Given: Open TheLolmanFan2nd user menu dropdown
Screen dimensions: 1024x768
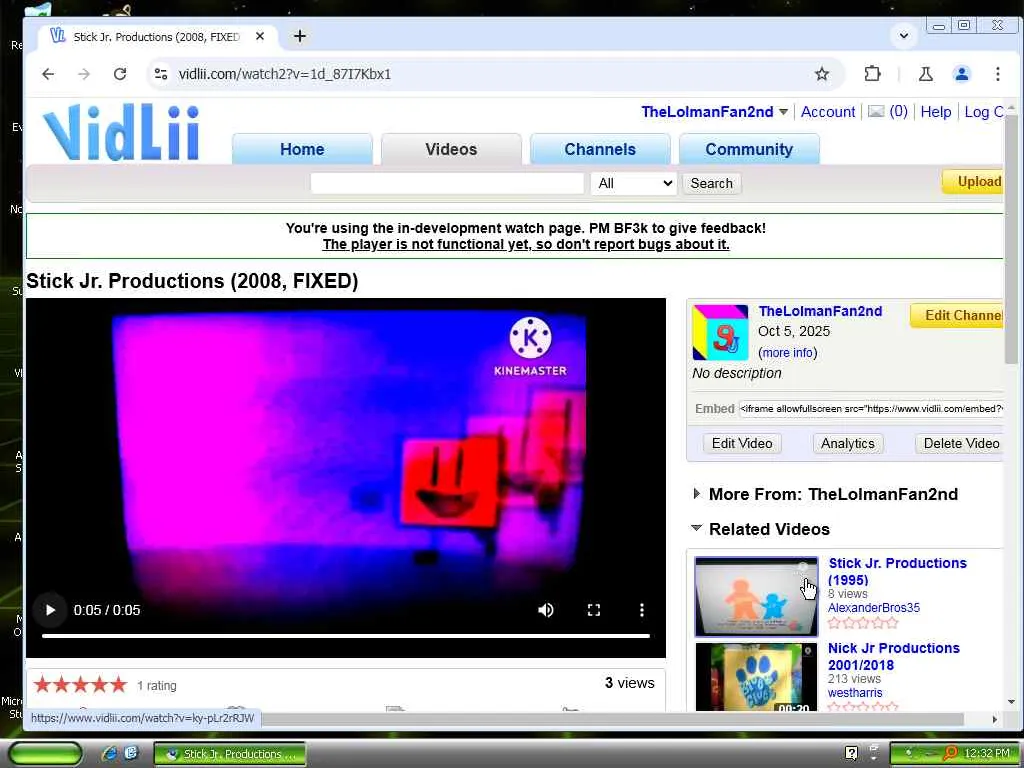Looking at the screenshot, I should pos(783,112).
